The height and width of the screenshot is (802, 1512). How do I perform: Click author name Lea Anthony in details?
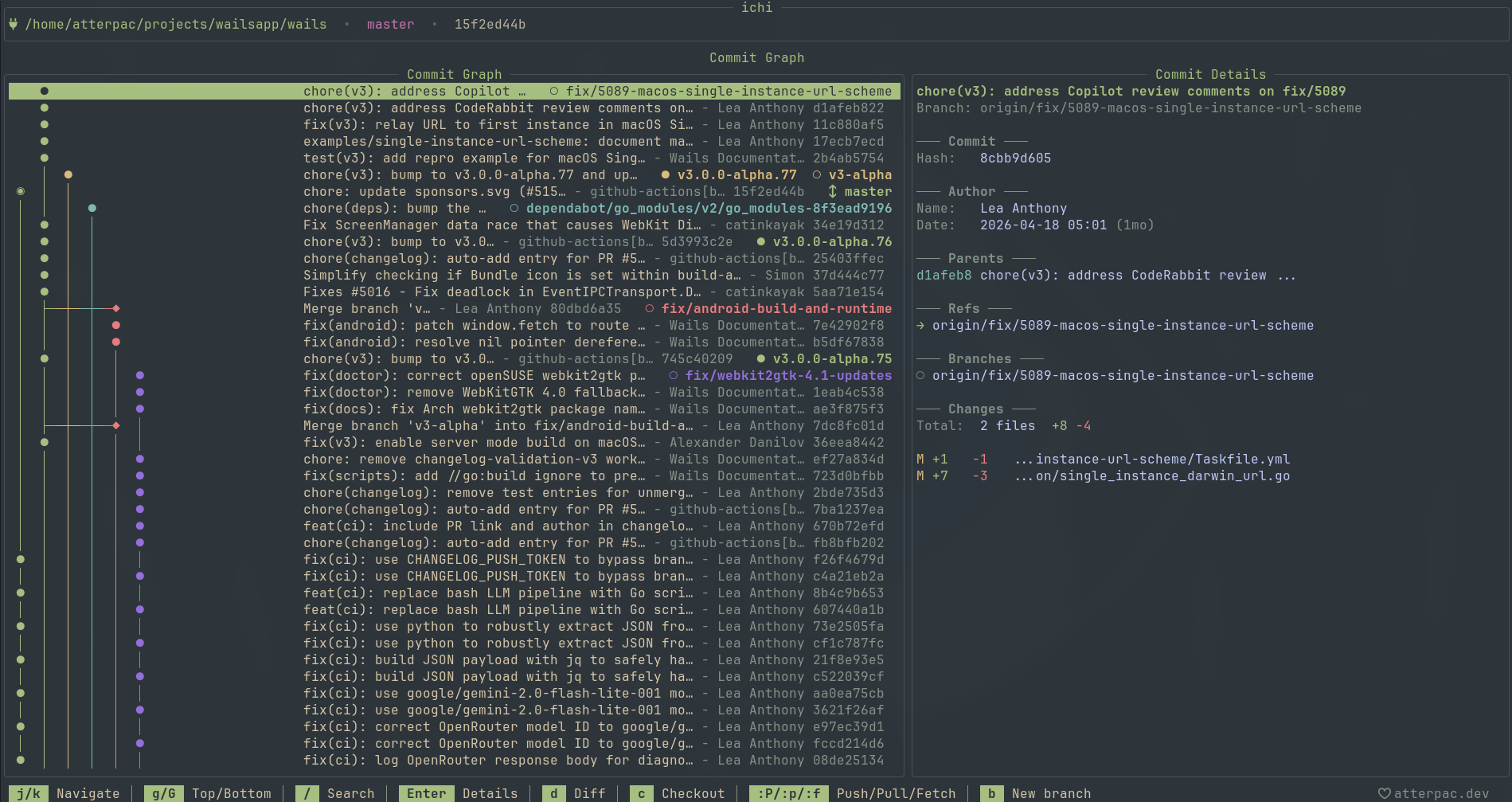coord(1023,208)
